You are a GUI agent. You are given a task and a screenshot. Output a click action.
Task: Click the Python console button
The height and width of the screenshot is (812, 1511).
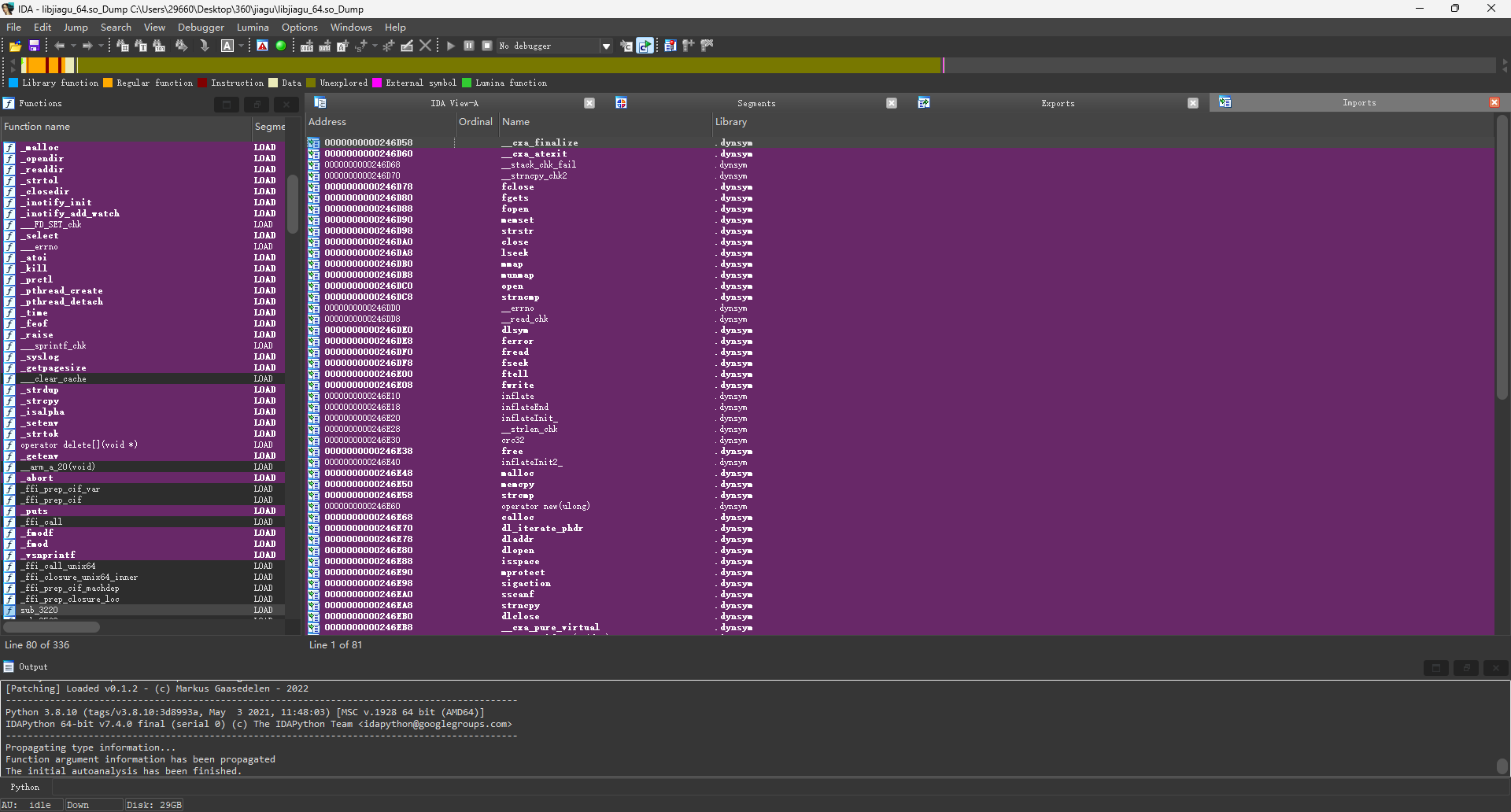pyautogui.click(x=24, y=787)
